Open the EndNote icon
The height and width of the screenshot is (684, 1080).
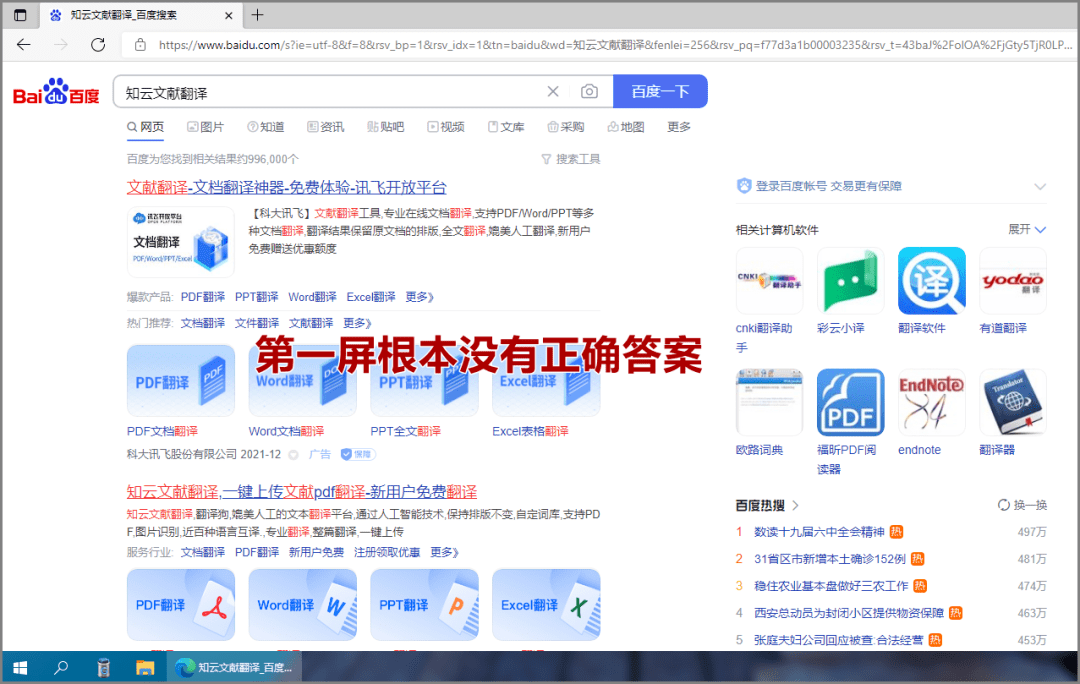(x=932, y=403)
